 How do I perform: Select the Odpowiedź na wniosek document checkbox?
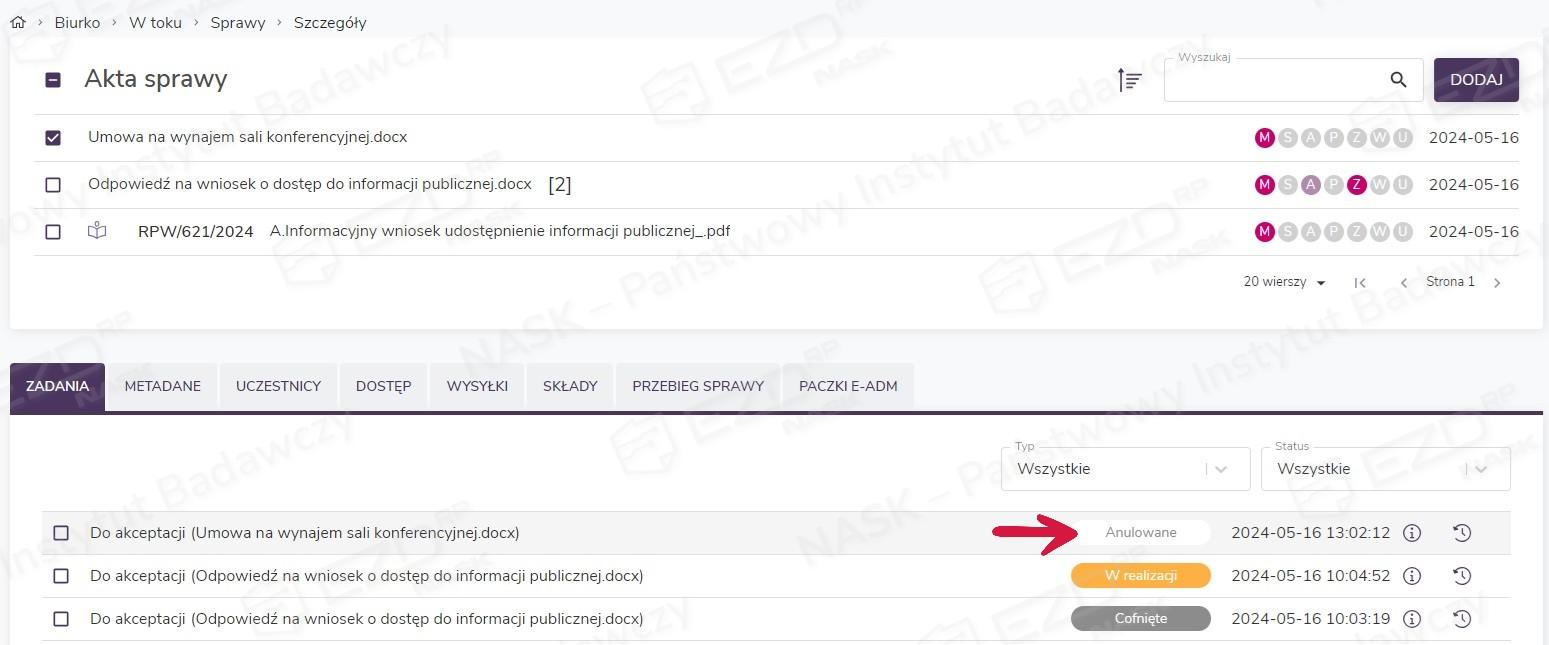pos(53,185)
